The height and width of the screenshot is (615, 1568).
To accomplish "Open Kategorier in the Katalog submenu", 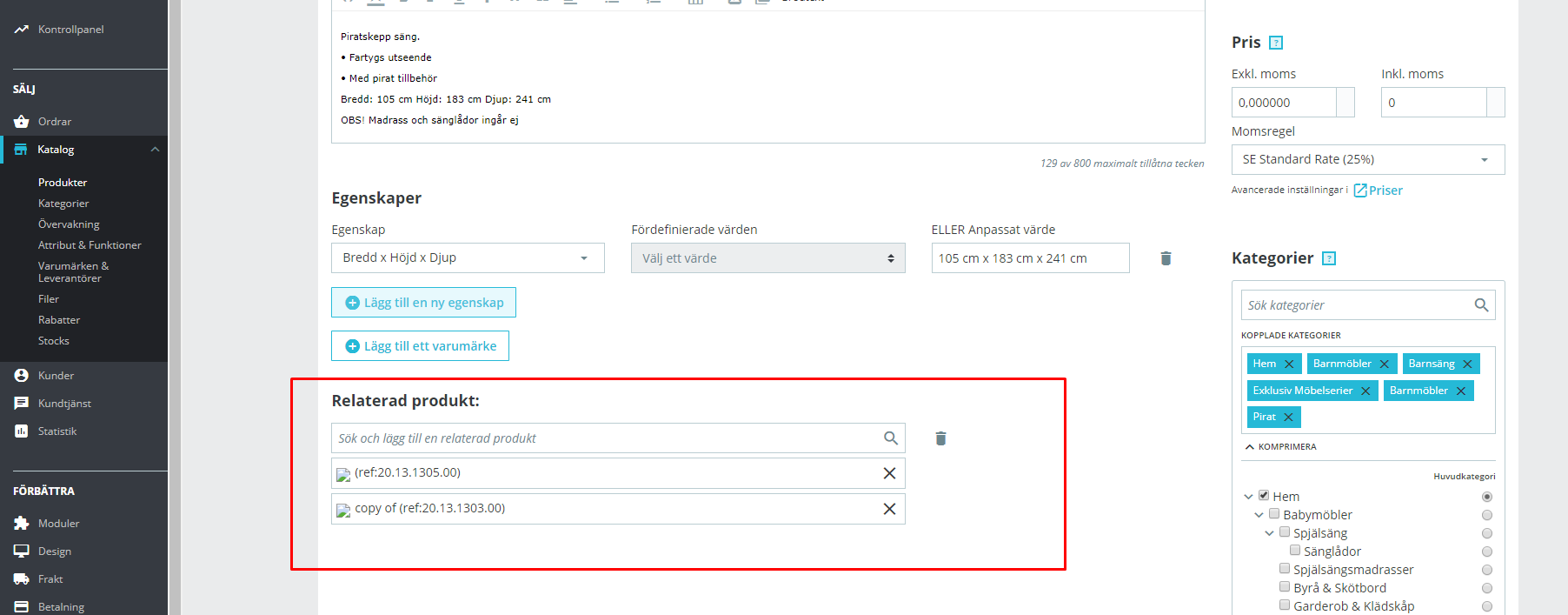I will 63,204.
